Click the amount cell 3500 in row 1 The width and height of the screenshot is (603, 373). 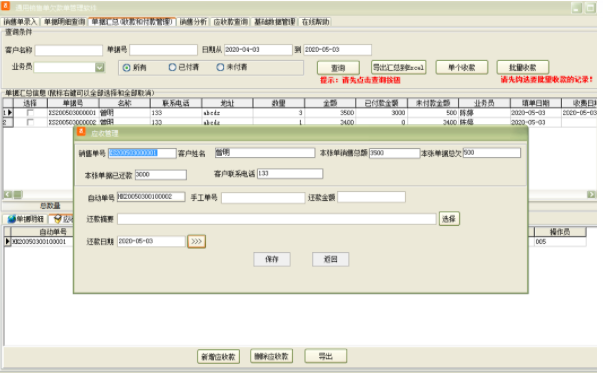[x=330, y=113]
